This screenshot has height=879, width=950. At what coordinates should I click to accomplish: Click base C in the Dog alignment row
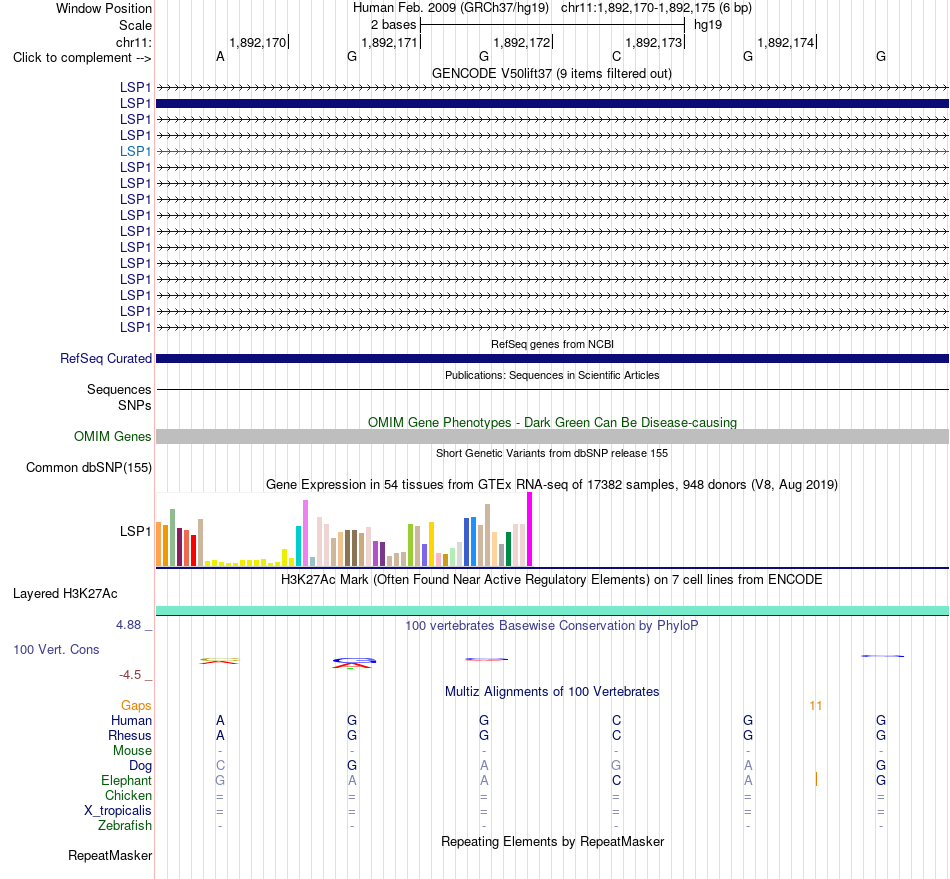tap(221, 765)
